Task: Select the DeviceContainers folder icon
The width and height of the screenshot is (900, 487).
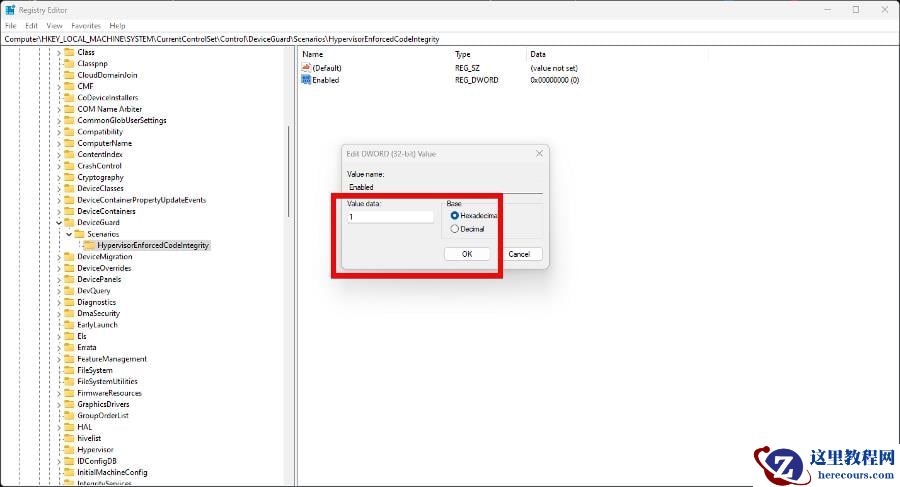Action: [69, 211]
